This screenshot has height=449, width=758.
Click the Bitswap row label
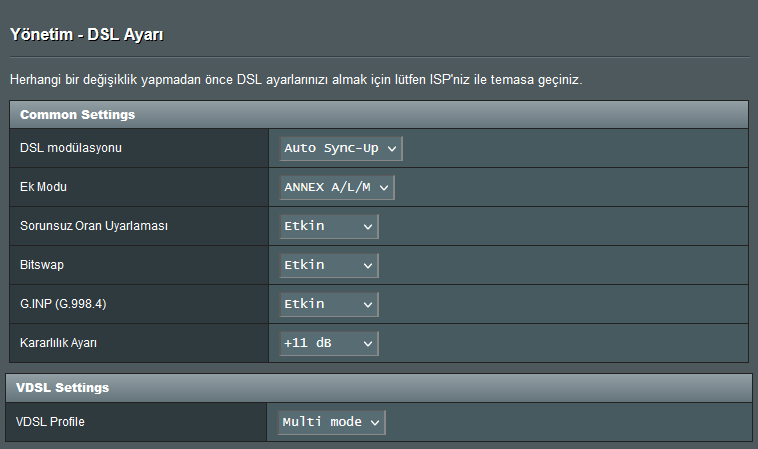tap(42, 265)
